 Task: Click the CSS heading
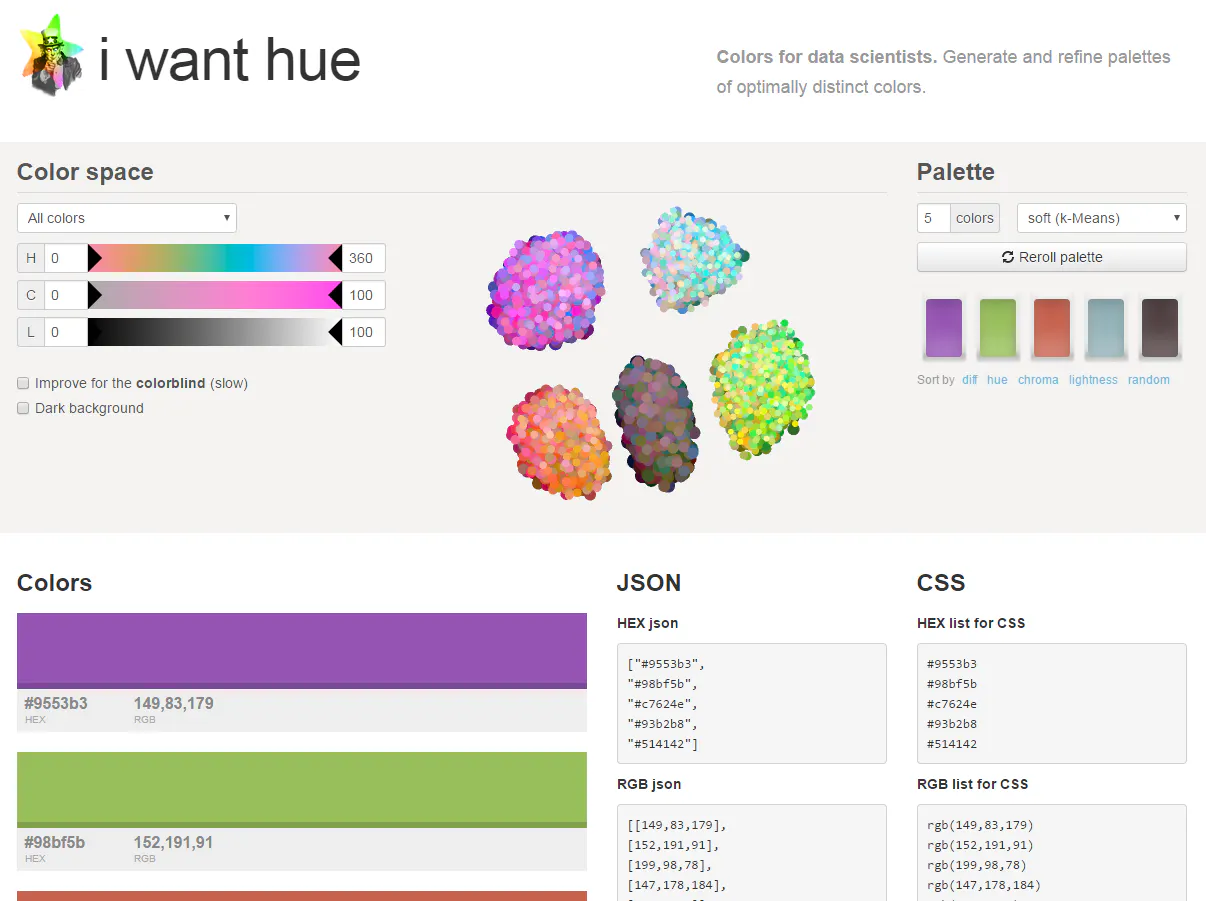(941, 583)
